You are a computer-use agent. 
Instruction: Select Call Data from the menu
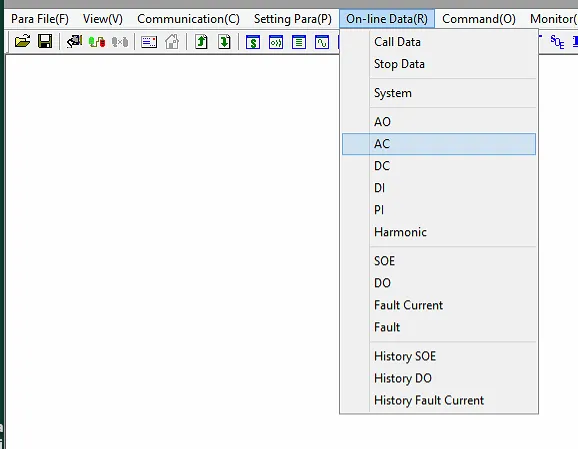click(x=439, y=42)
